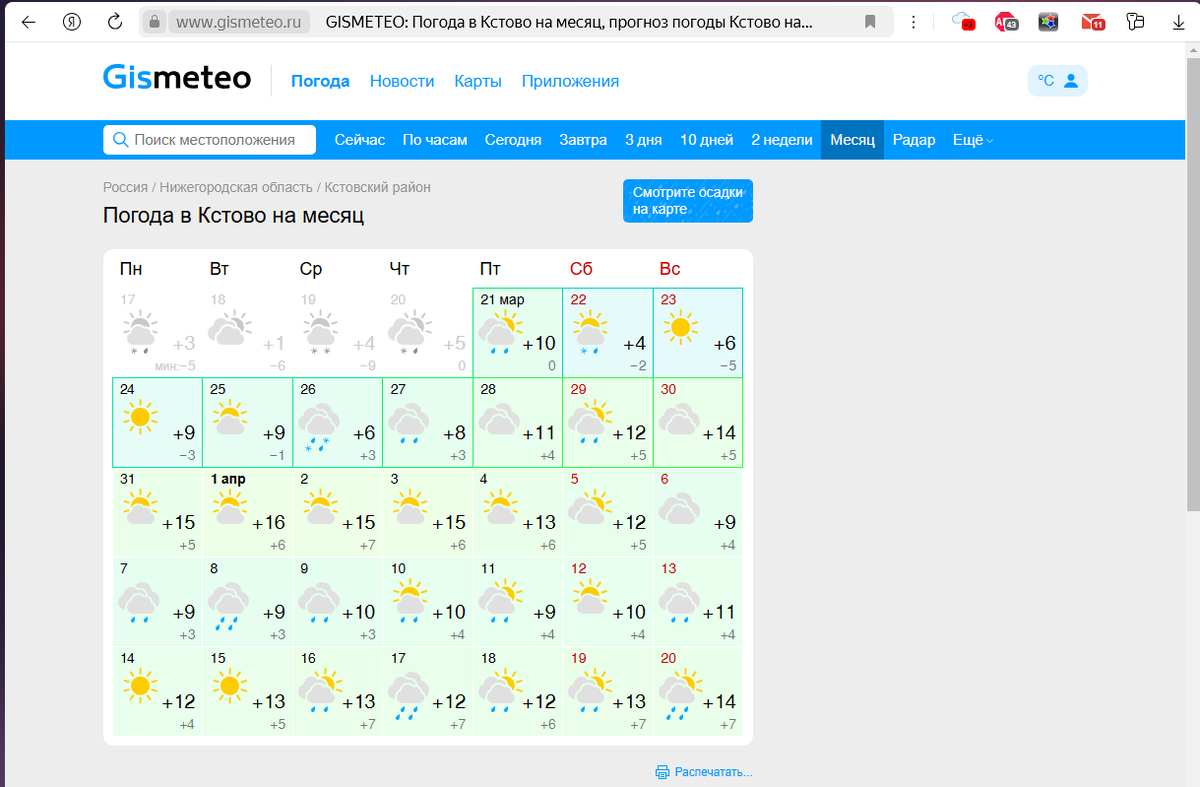
Task: Click the Вс weekday header
Action: pyautogui.click(x=670, y=269)
